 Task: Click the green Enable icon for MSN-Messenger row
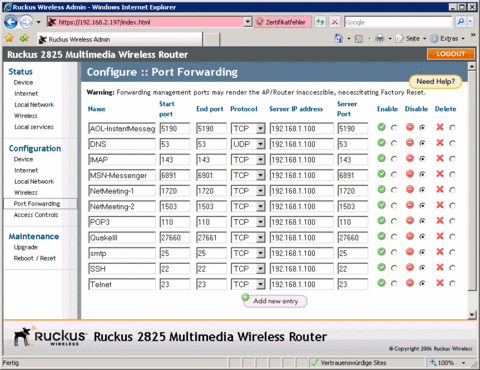(x=381, y=174)
